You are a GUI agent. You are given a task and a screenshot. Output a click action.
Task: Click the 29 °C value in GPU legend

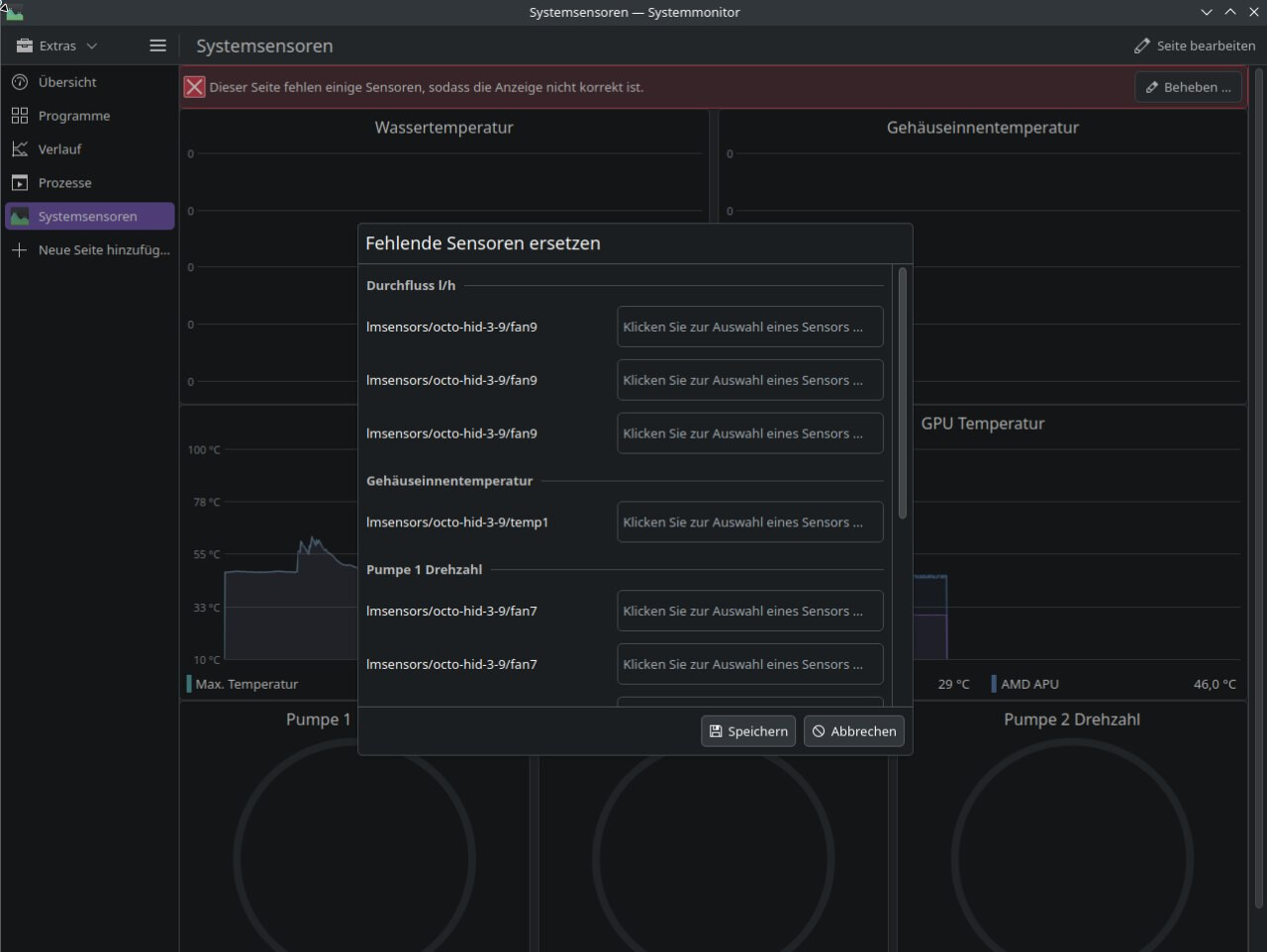point(954,684)
